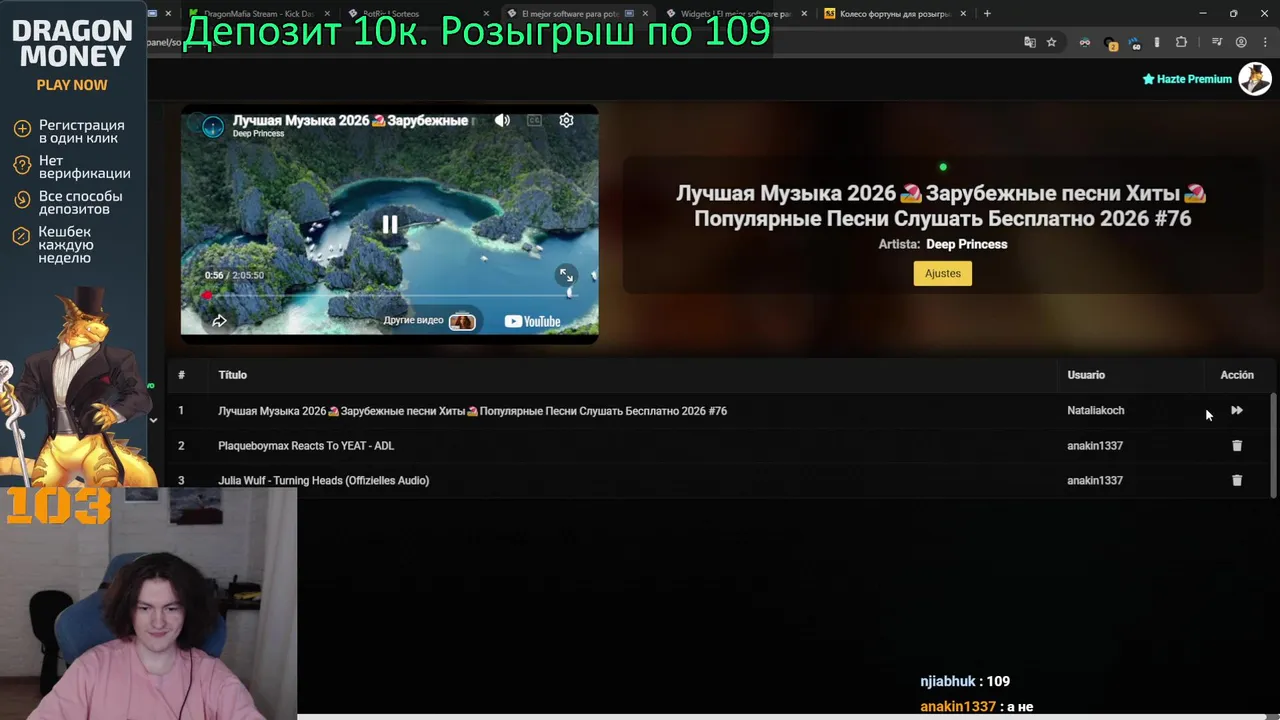1280x720 pixels.
Task: Open video player settings gear
Action: pyautogui.click(x=566, y=120)
